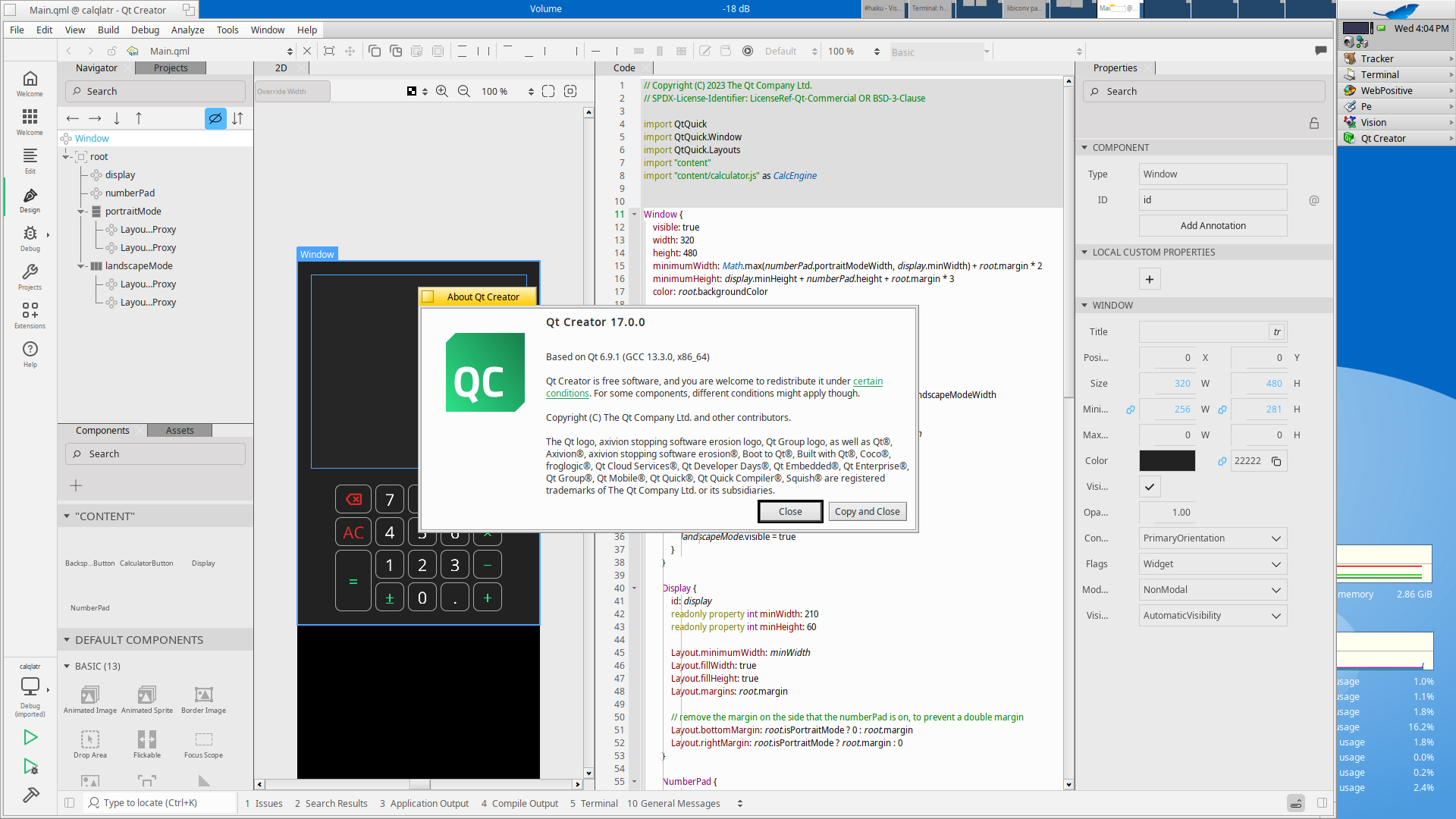Click the zoom to fit all icon
The height and width of the screenshot is (819, 1456).
tap(548, 91)
